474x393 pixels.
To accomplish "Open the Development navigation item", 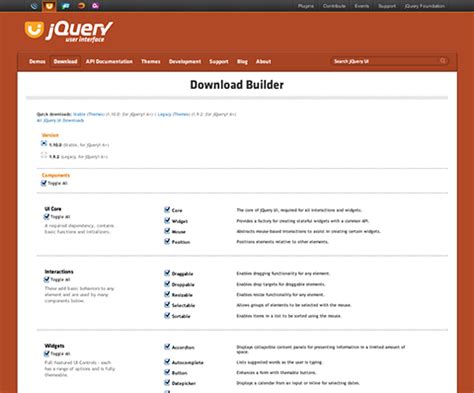I will click(x=185, y=62).
